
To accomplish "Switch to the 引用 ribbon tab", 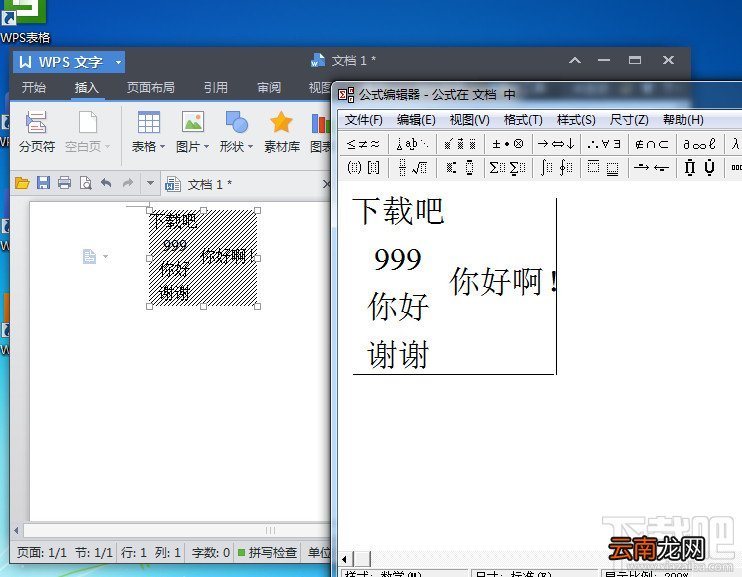I will click(216, 88).
